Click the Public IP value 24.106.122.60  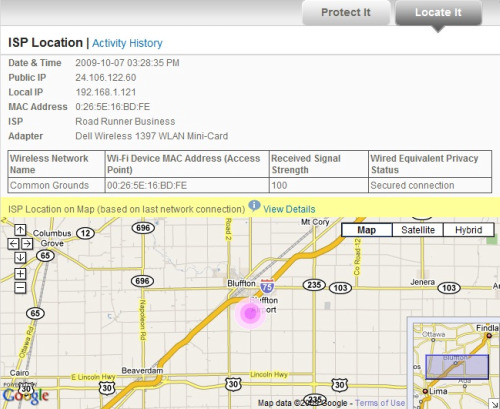pyautogui.click(x=106, y=78)
